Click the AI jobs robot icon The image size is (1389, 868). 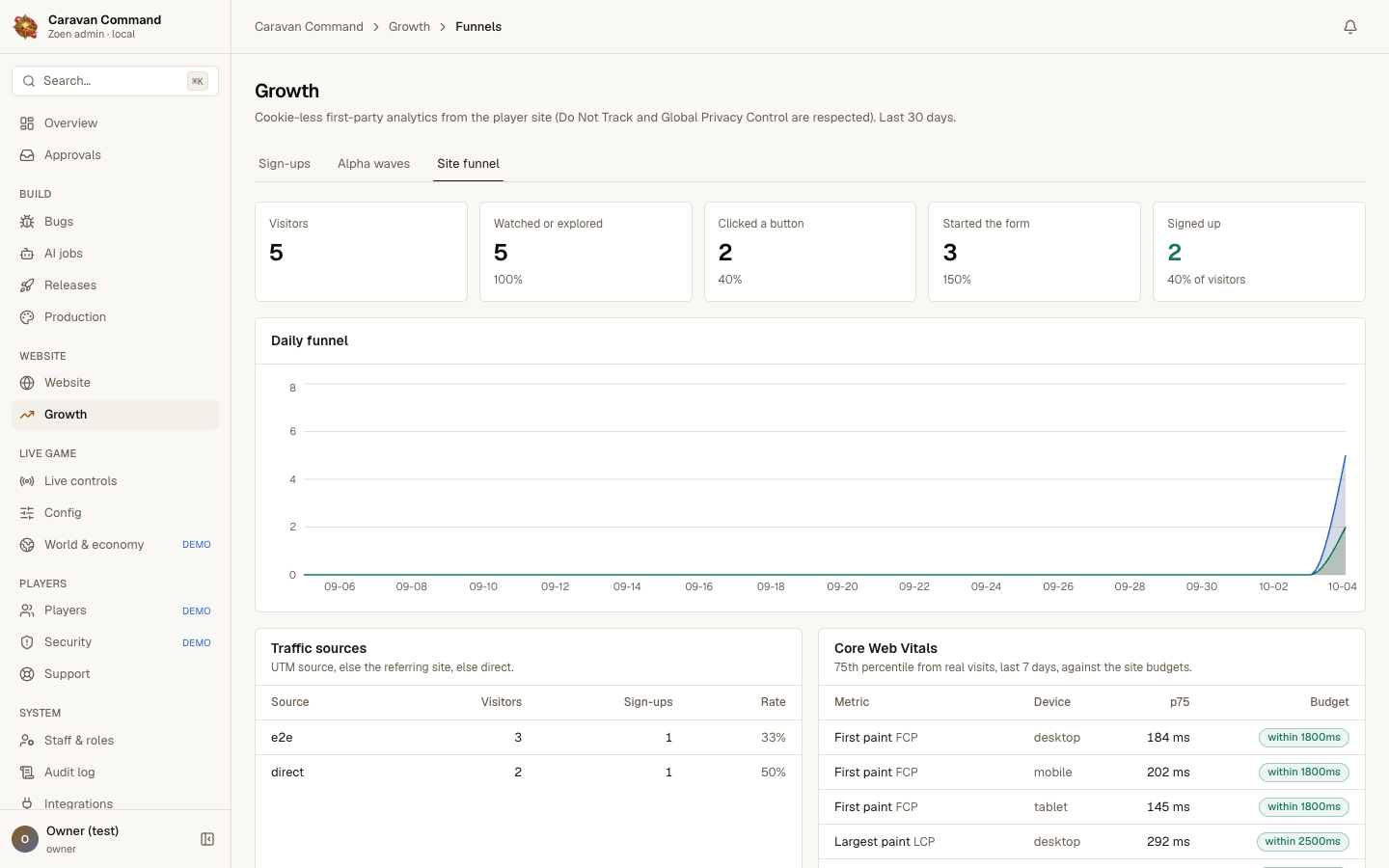[27, 254]
